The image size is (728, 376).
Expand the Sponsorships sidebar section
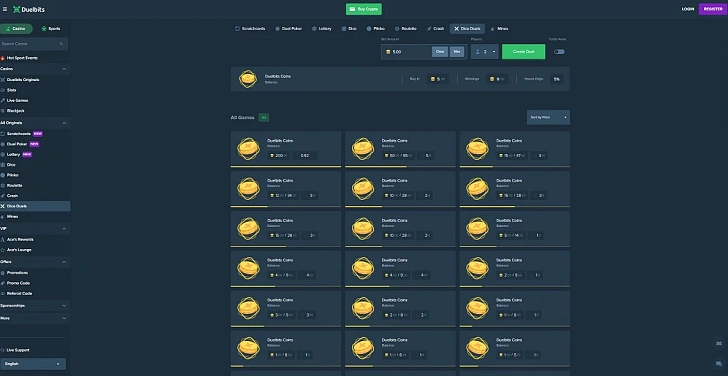tap(64, 306)
